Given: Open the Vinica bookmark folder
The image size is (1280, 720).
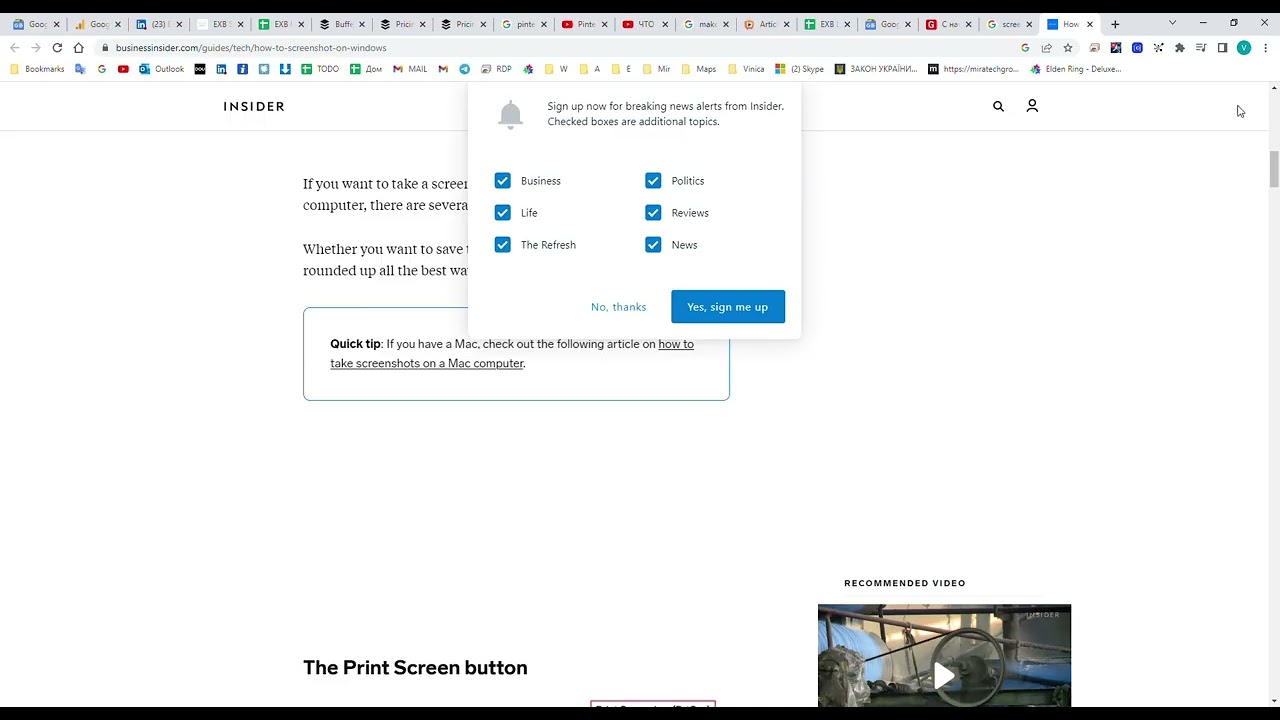Looking at the screenshot, I should pos(747,69).
